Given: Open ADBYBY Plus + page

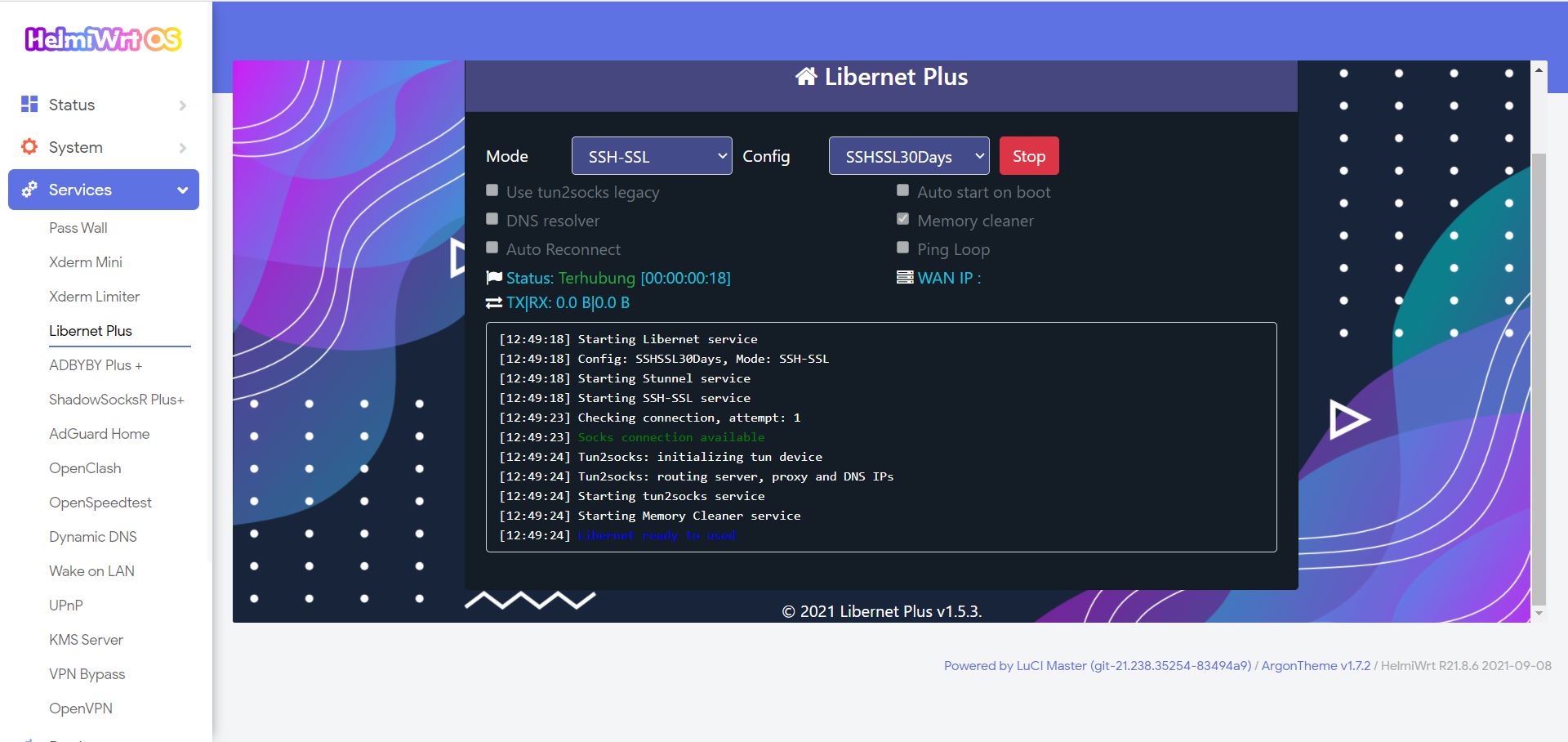Looking at the screenshot, I should pos(96,365).
